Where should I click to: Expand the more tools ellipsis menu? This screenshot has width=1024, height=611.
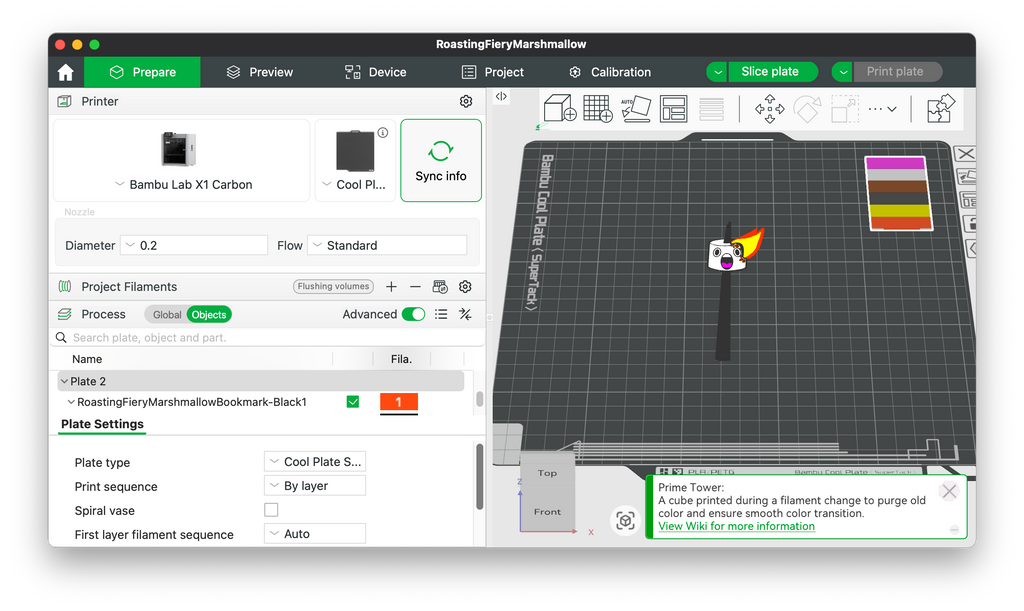[882, 109]
